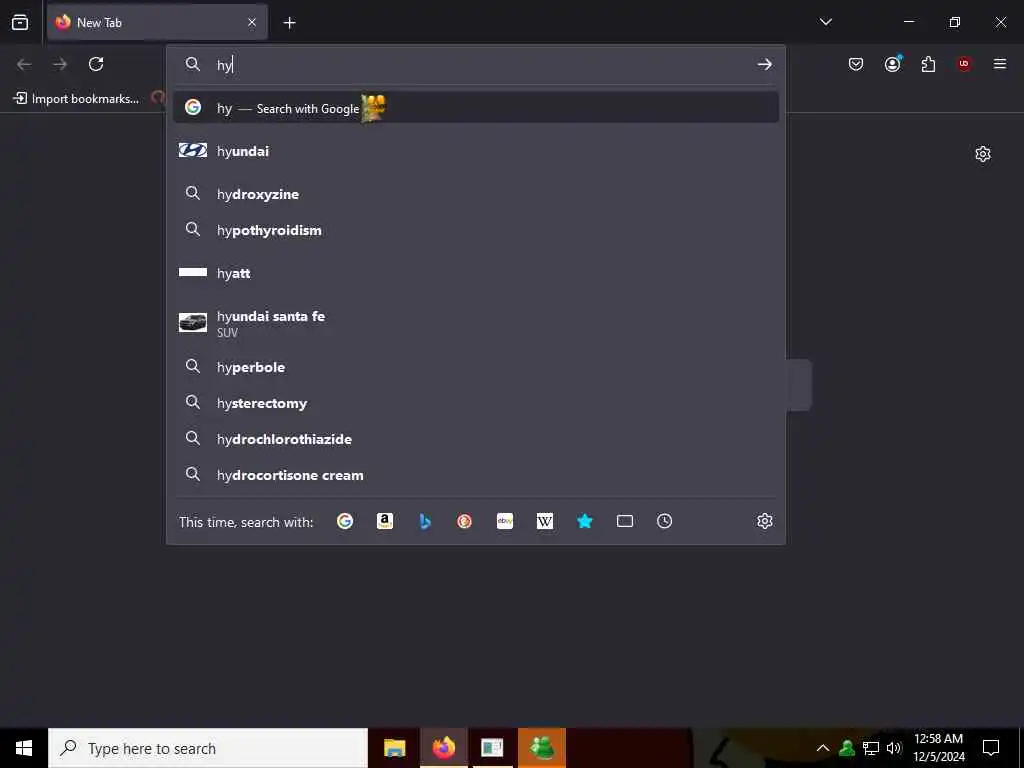Select the hyundai suggestion

pos(475,151)
